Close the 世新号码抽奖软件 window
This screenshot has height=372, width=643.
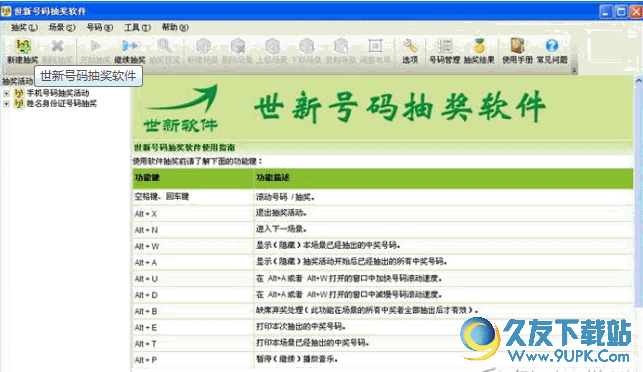(x=636, y=11)
